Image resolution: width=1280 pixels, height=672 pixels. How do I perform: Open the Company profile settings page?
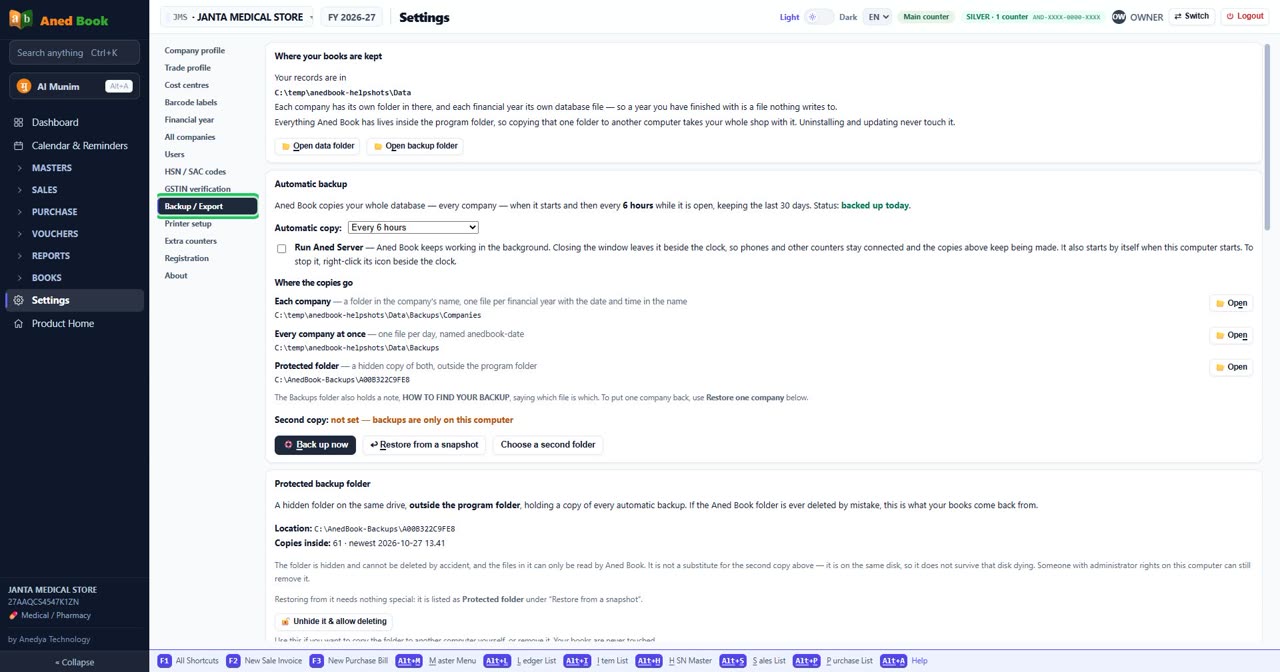click(x=195, y=50)
